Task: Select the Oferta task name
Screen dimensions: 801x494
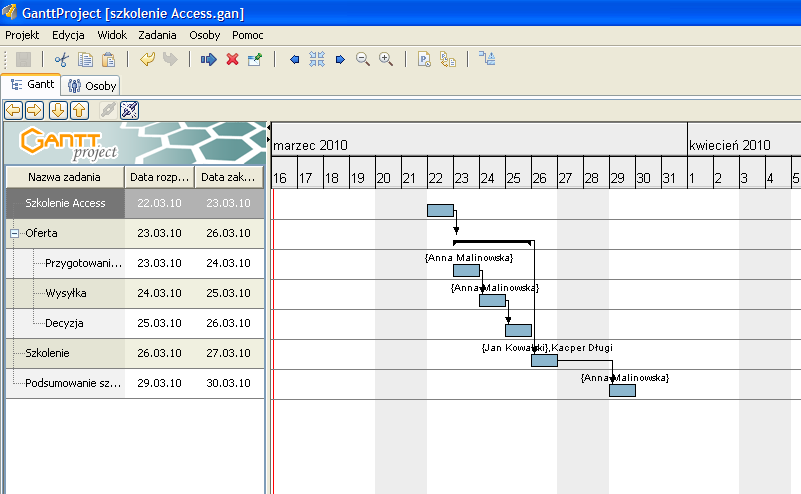Action: (x=41, y=233)
